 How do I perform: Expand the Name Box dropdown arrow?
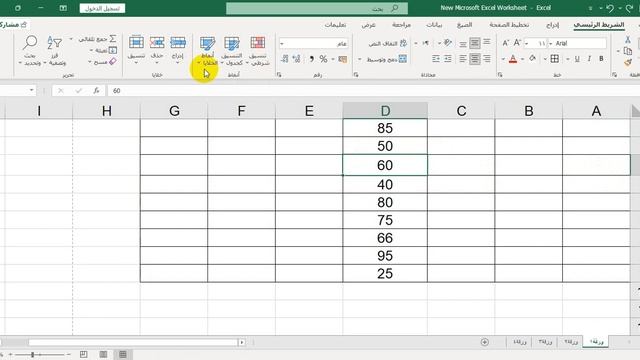click(x=31, y=90)
